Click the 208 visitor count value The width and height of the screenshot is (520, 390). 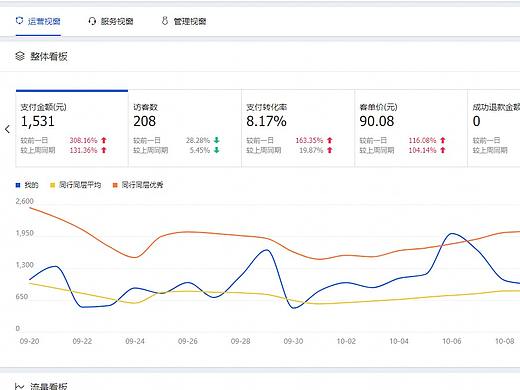[144, 121]
